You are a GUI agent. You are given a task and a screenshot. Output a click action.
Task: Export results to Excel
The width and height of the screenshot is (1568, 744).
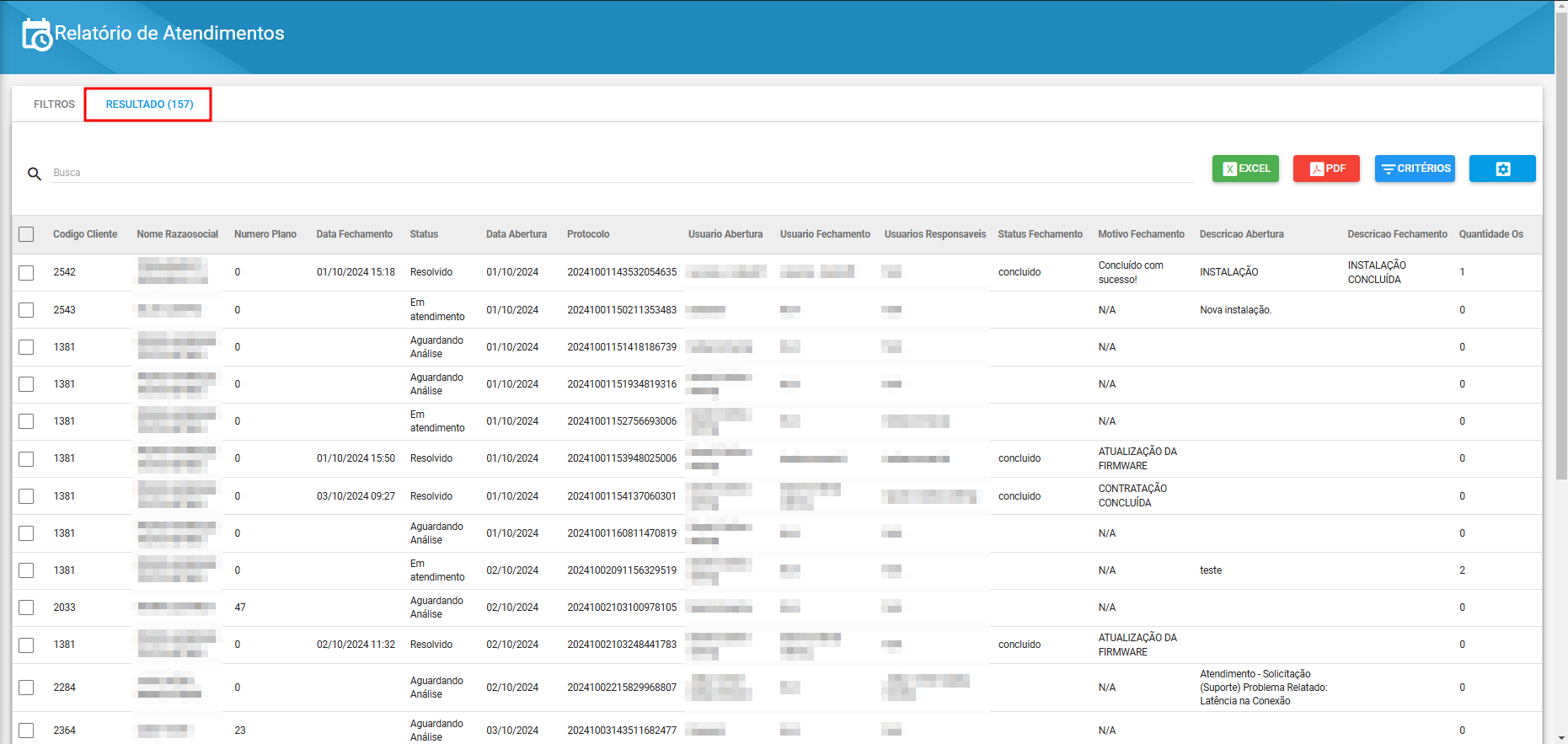tap(1245, 169)
